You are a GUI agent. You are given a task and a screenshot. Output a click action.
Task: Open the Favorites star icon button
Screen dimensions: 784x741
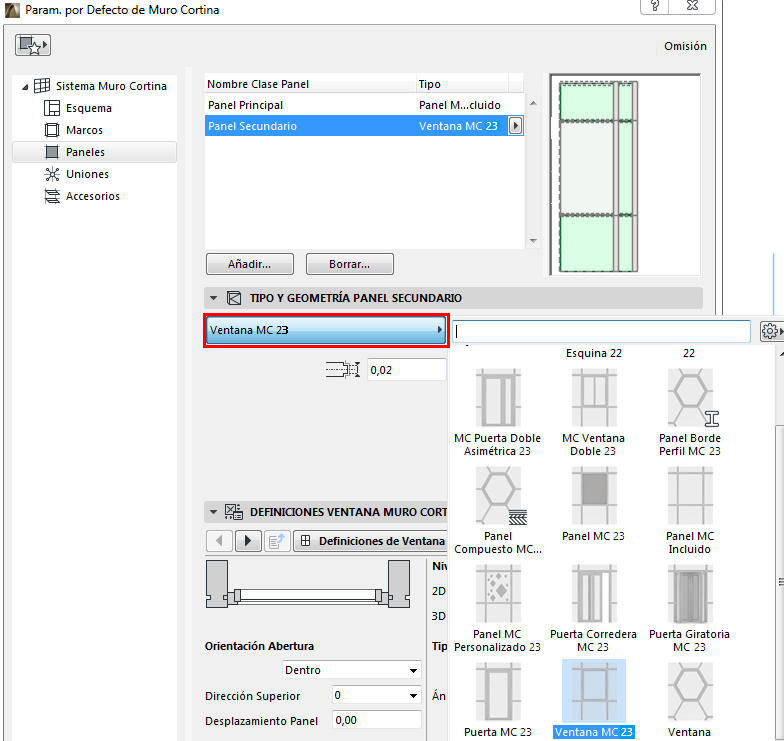point(32,45)
